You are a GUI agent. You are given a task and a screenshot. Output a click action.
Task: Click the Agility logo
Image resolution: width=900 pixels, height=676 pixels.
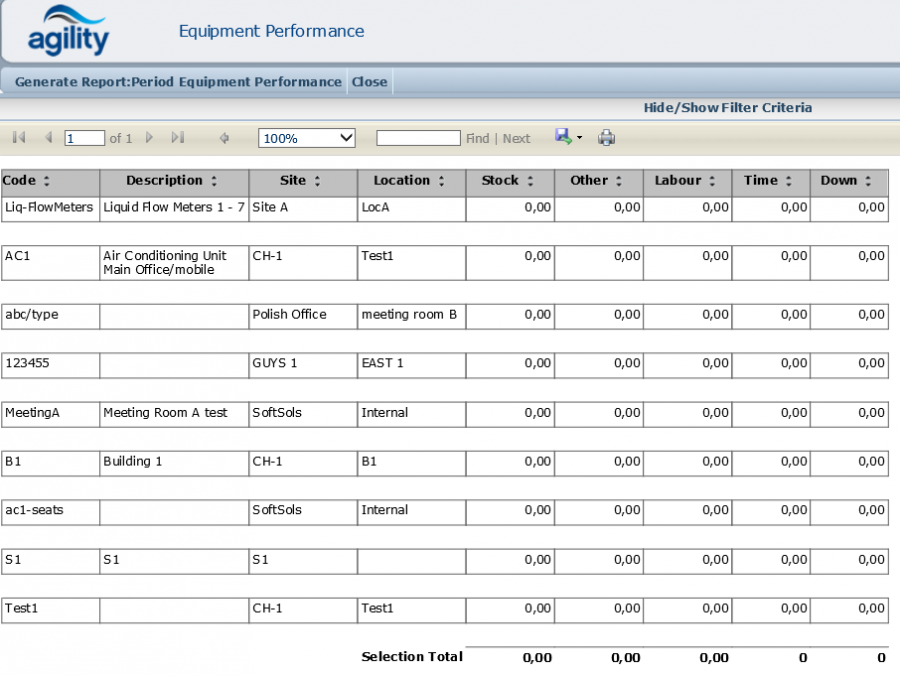[x=68, y=31]
